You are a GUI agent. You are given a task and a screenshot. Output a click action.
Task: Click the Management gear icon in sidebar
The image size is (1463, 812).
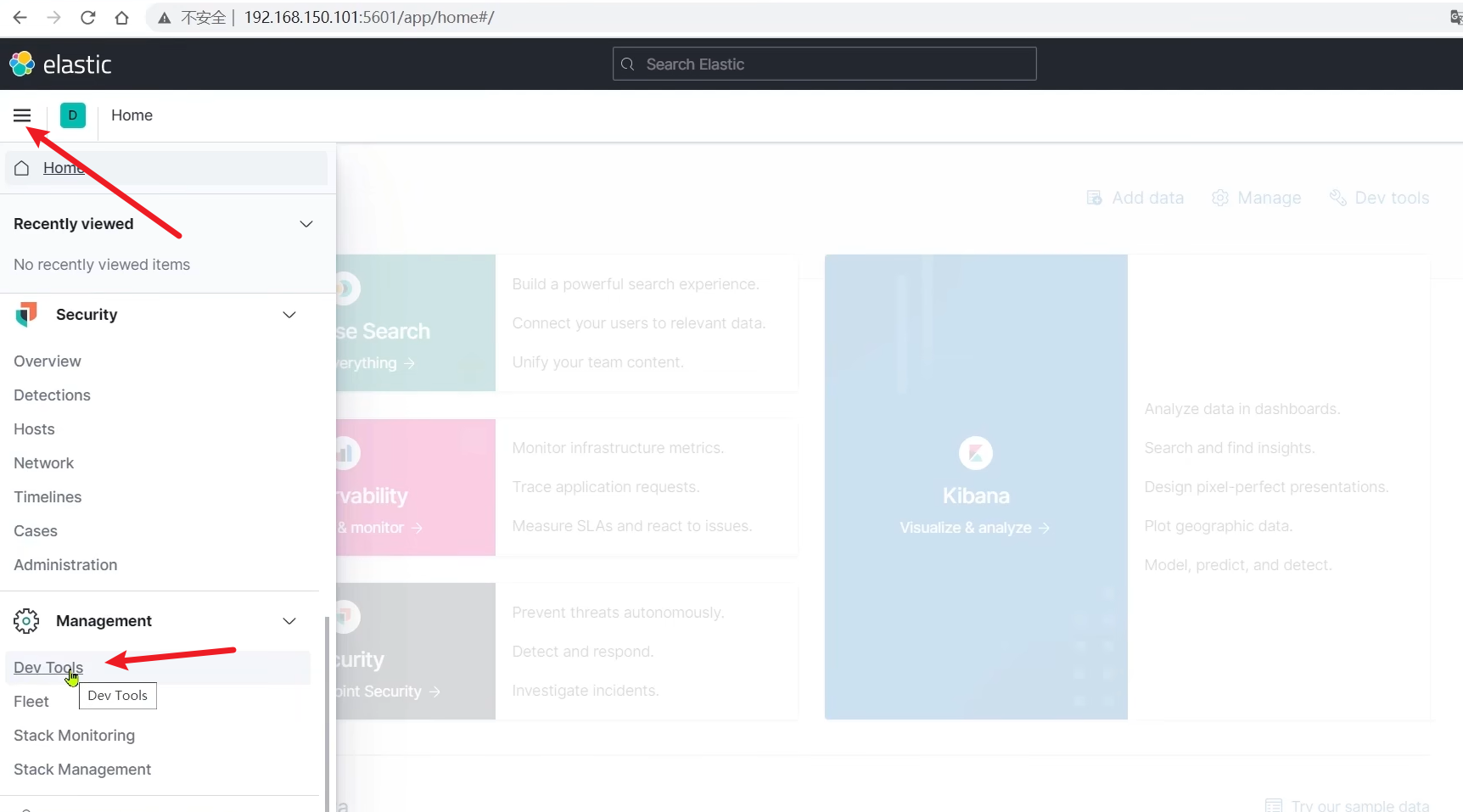coord(26,621)
